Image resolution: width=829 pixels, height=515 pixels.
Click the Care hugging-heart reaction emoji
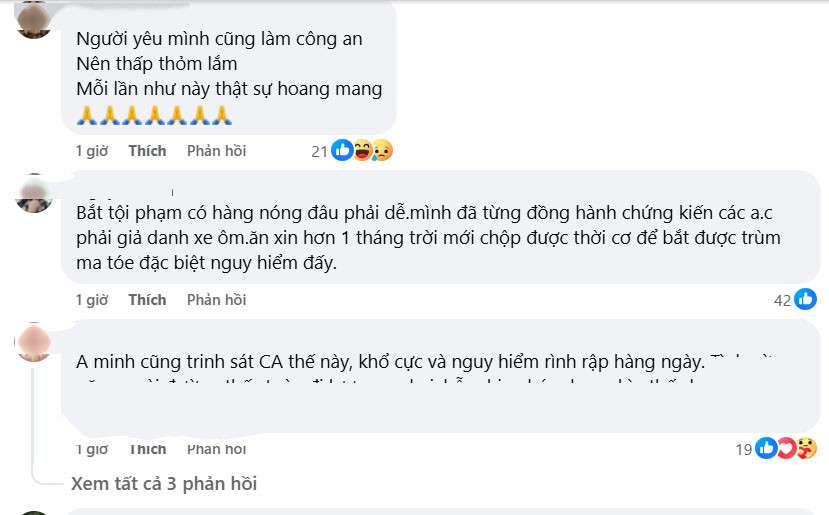point(805,448)
